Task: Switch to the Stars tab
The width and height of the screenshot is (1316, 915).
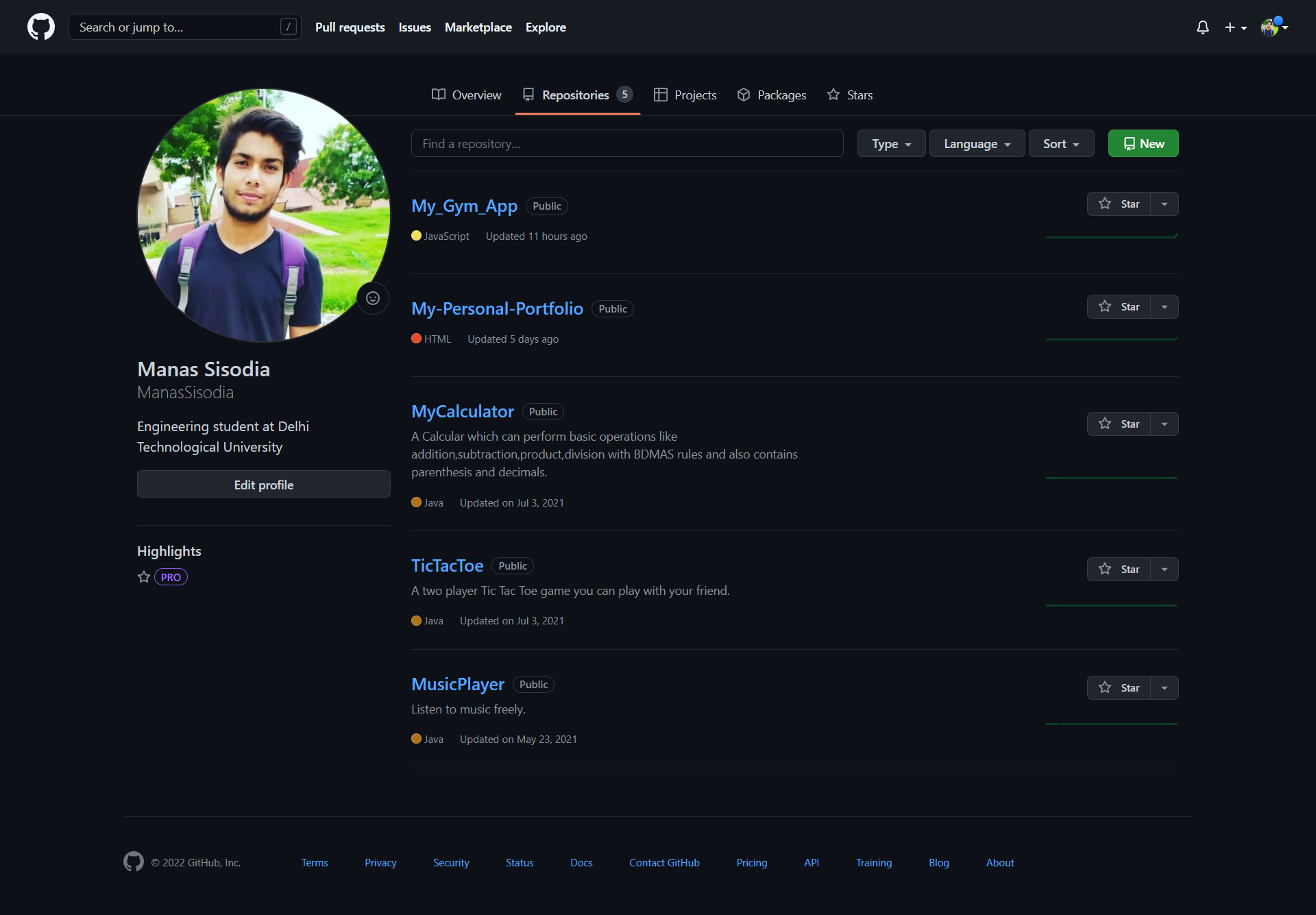Action: pyautogui.click(x=849, y=95)
